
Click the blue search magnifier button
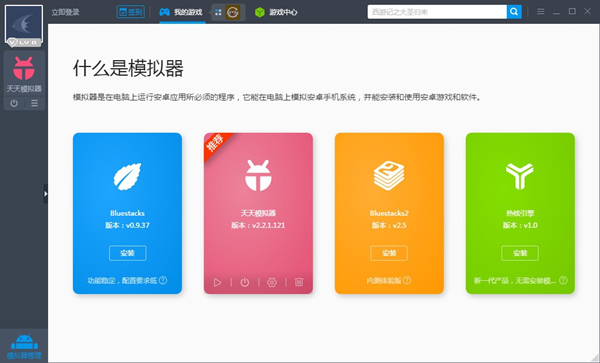point(514,12)
